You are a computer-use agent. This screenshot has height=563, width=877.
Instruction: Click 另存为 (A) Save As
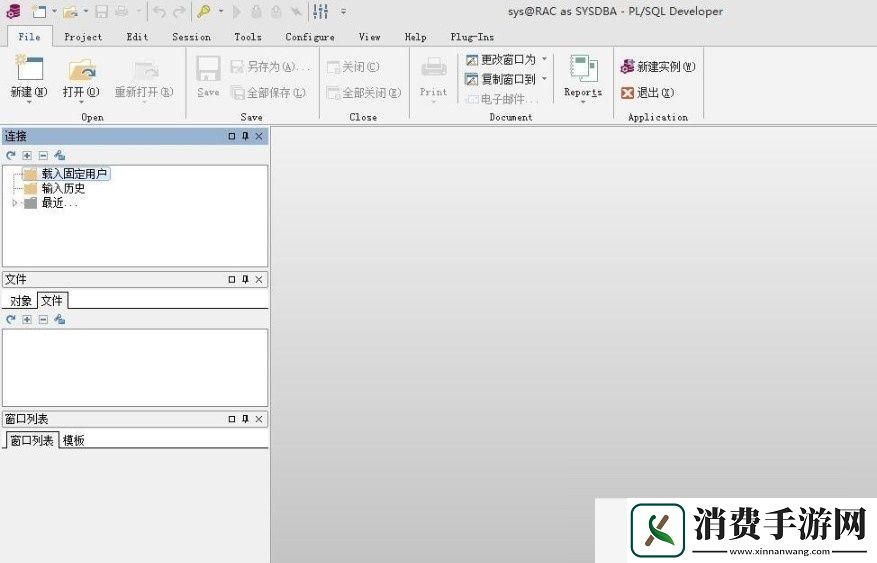pyautogui.click(x=270, y=67)
